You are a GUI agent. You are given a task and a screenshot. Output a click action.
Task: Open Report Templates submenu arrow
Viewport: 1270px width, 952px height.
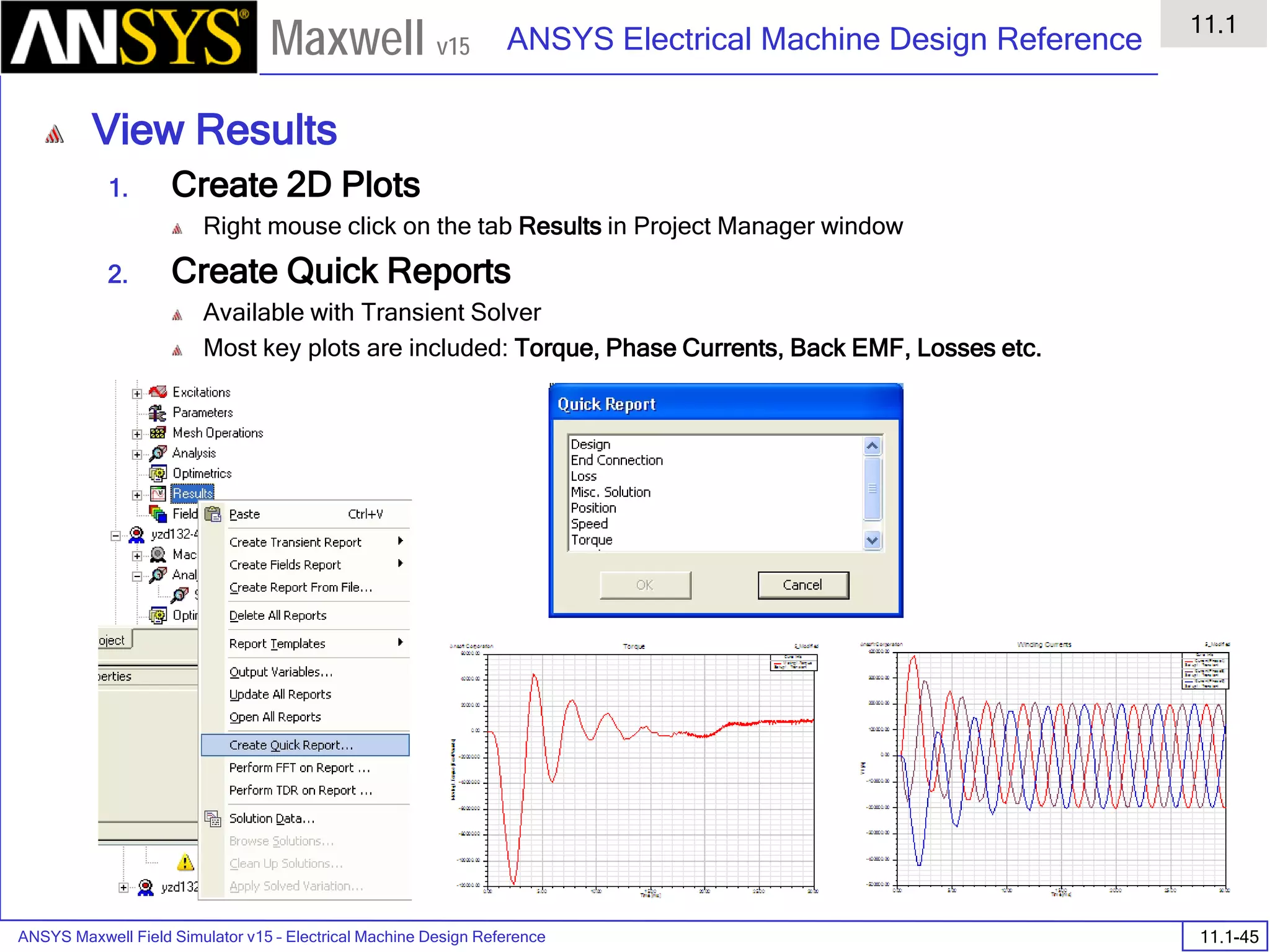tap(401, 642)
